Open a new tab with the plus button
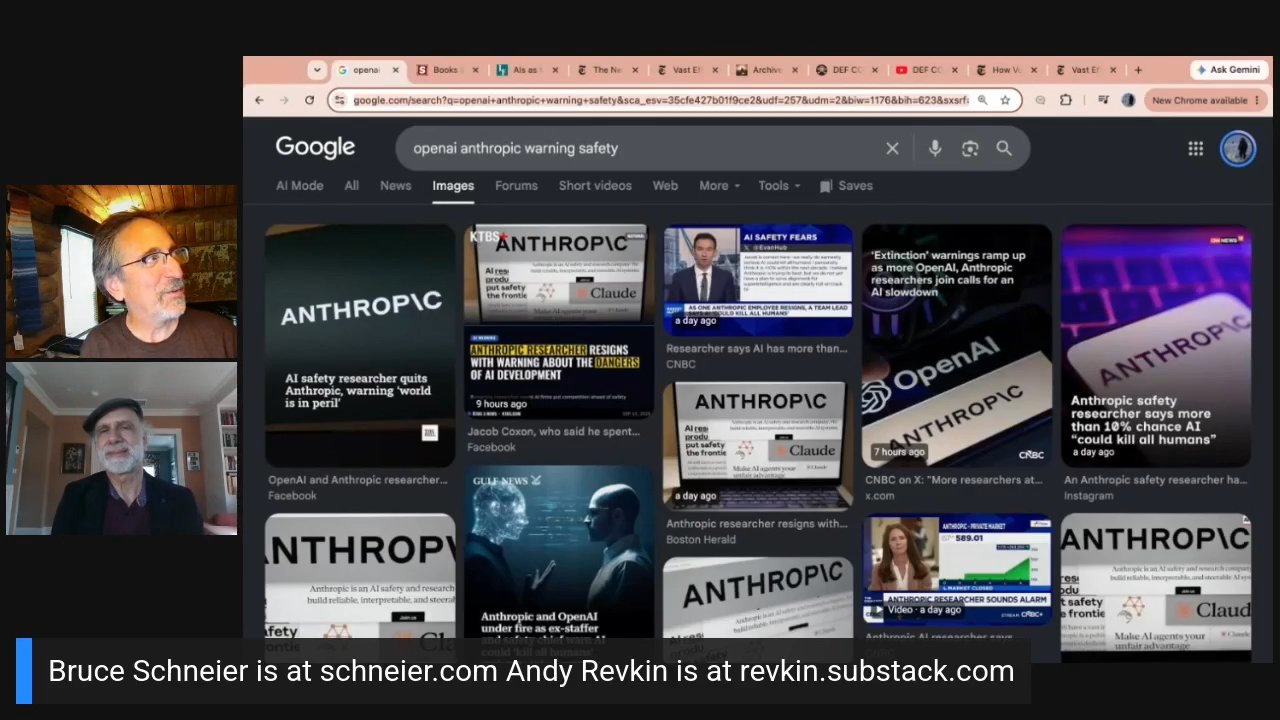 click(x=1138, y=70)
